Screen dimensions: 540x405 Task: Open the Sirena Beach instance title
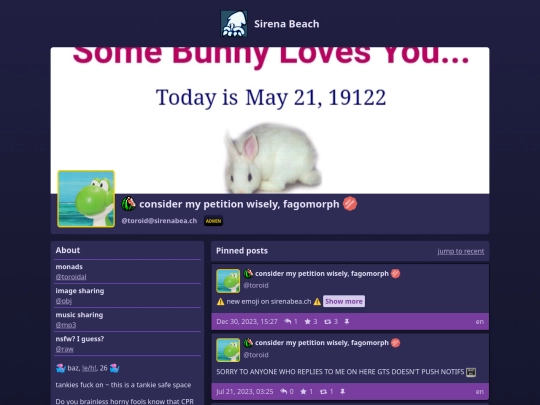287,24
